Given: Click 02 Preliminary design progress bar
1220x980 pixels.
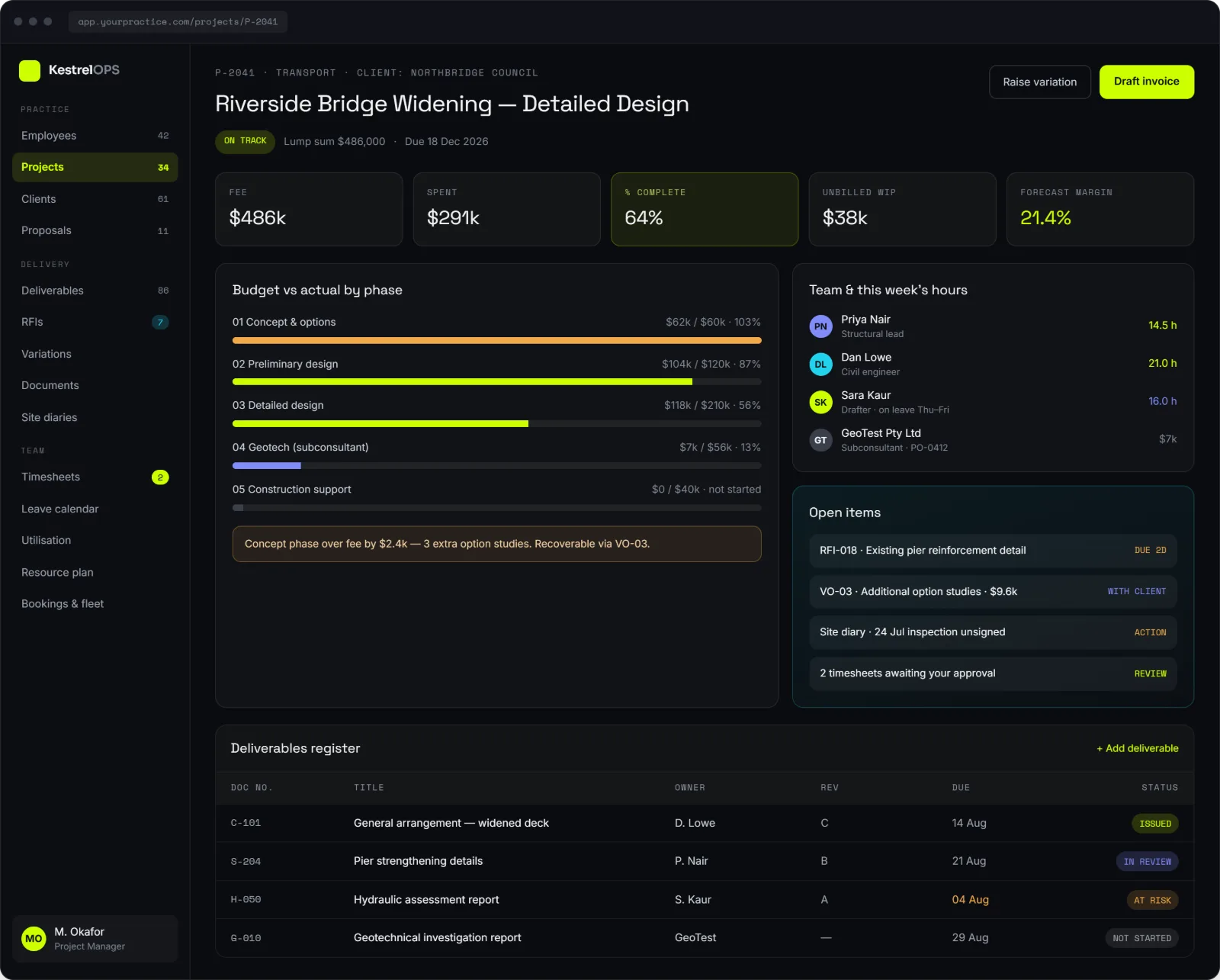Looking at the screenshot, I should point(496,381).
